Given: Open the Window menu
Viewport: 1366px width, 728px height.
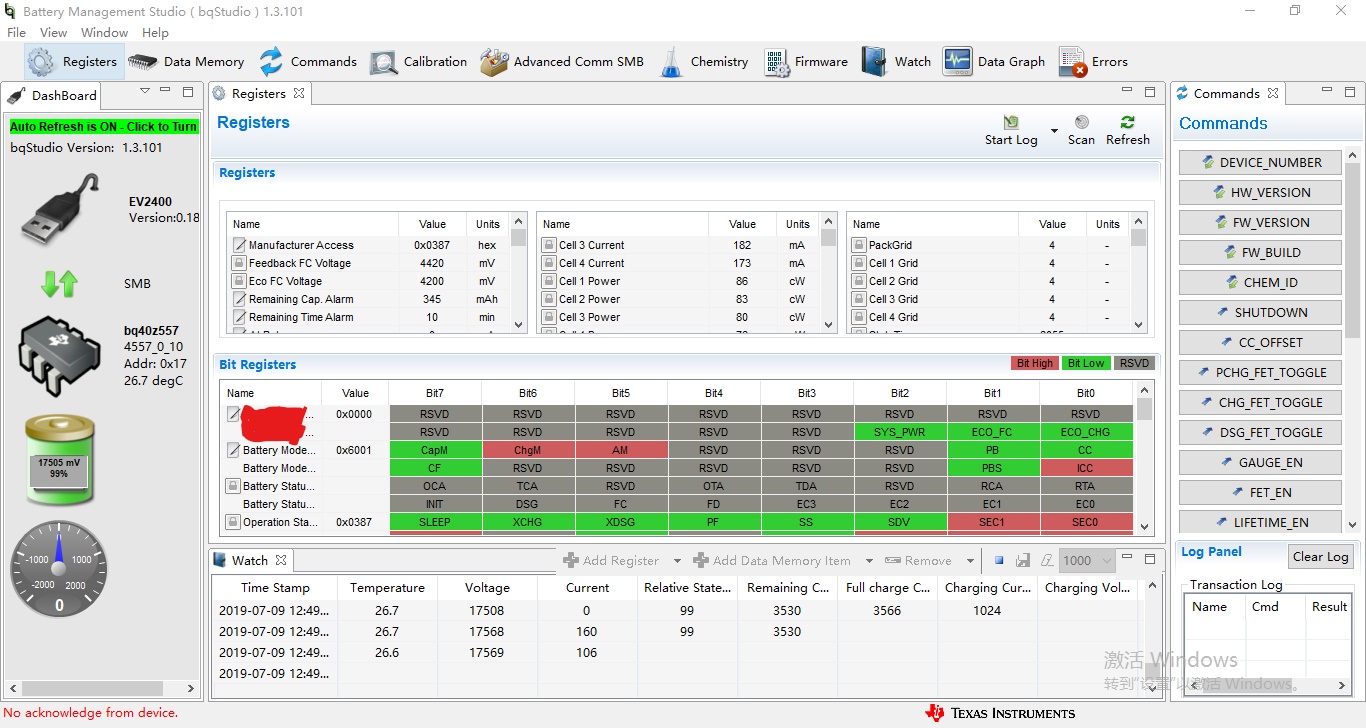Looking at the screenshot, I should click(x=104, y=32).
